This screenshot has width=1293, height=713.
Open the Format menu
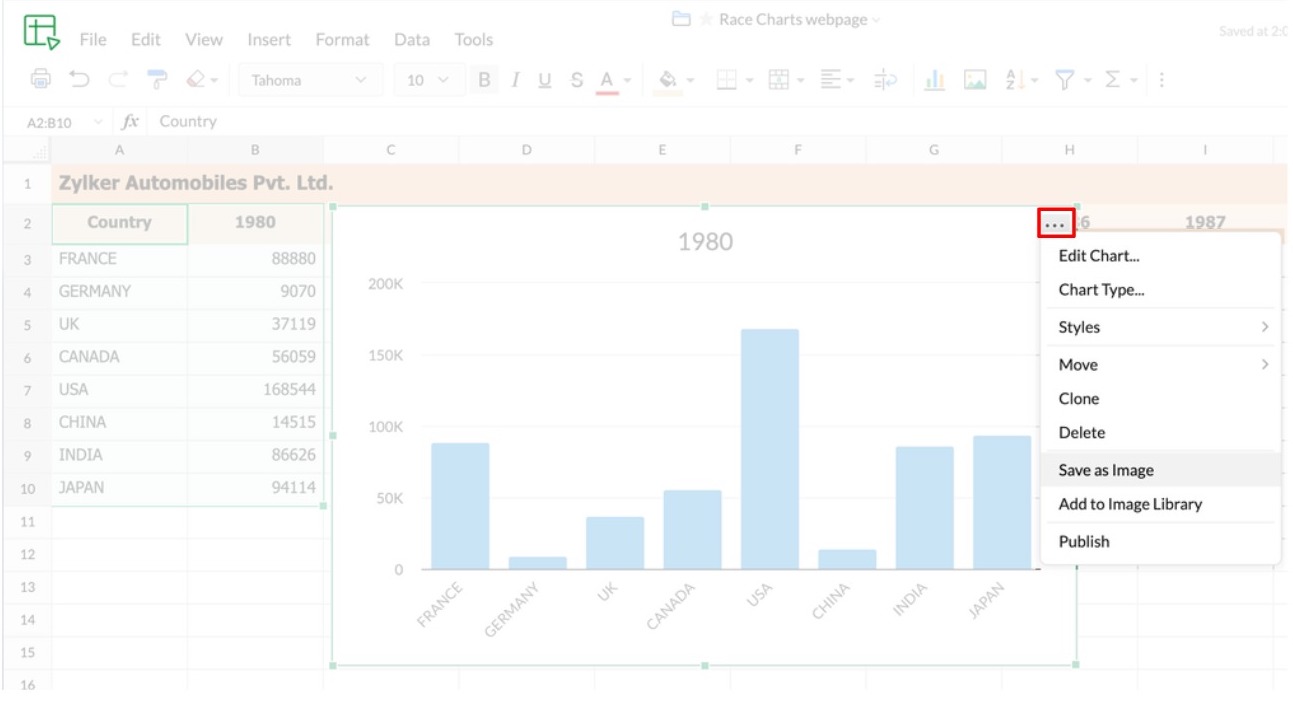point(342,40)
